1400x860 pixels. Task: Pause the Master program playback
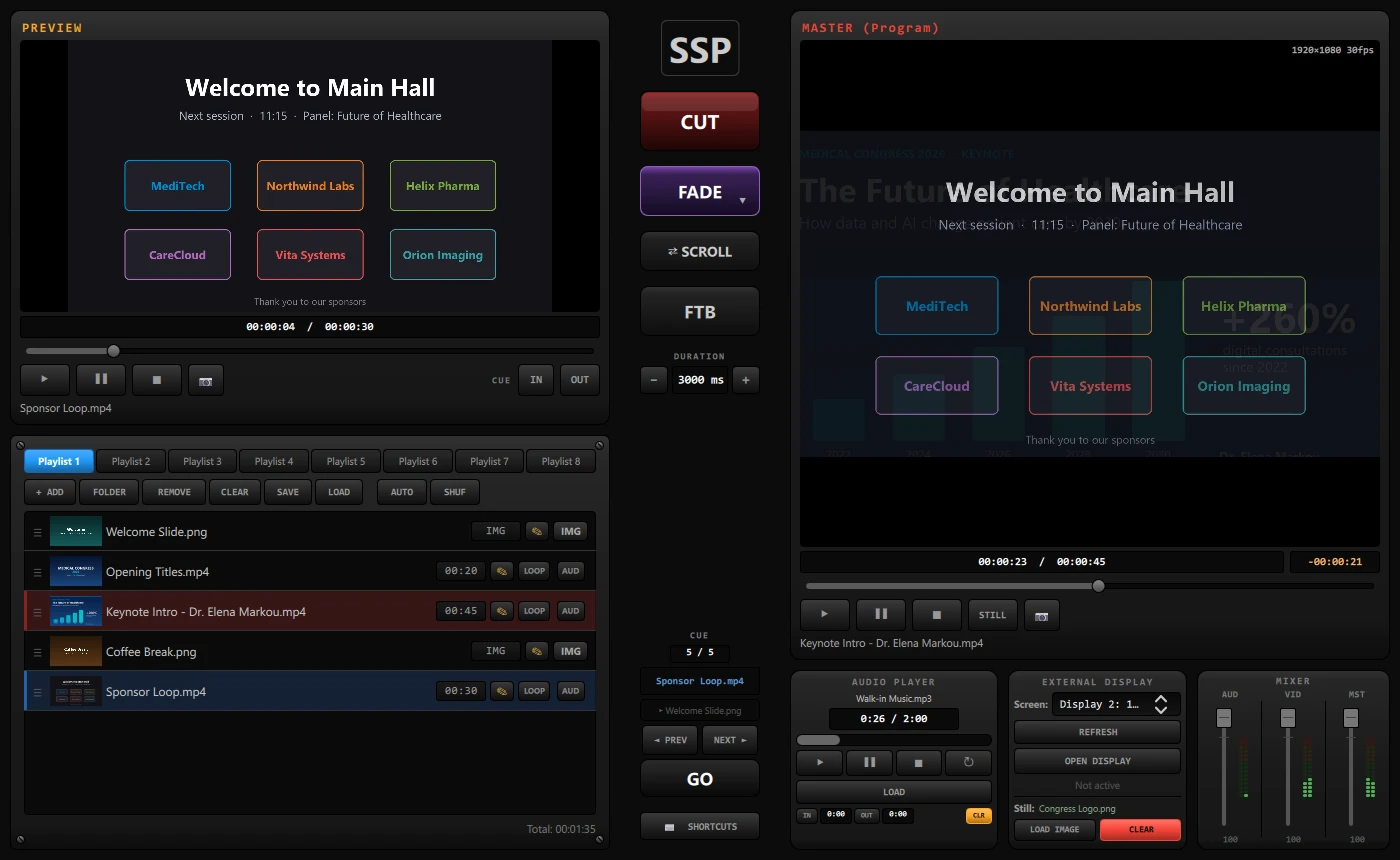(881, 615)
